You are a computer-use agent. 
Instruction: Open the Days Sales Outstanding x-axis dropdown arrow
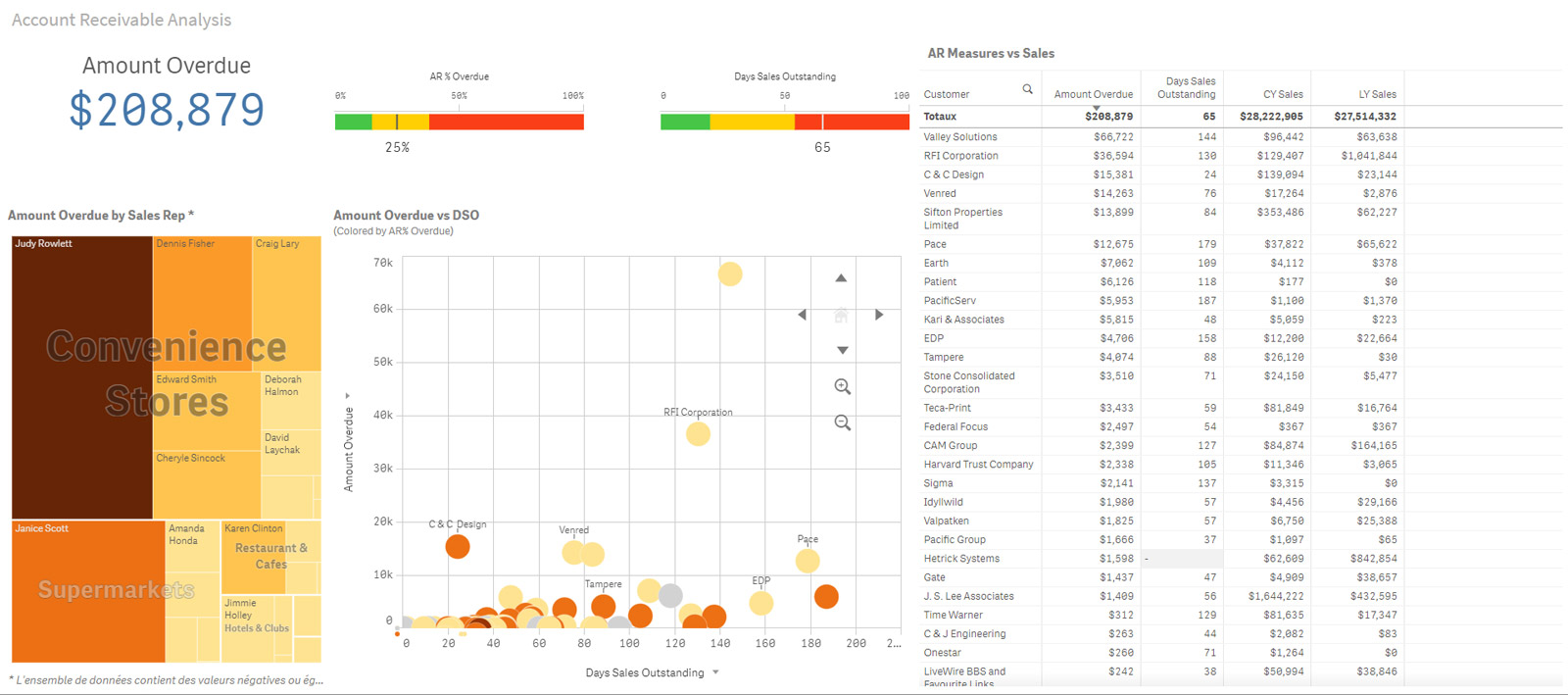[x=715, y=672]
